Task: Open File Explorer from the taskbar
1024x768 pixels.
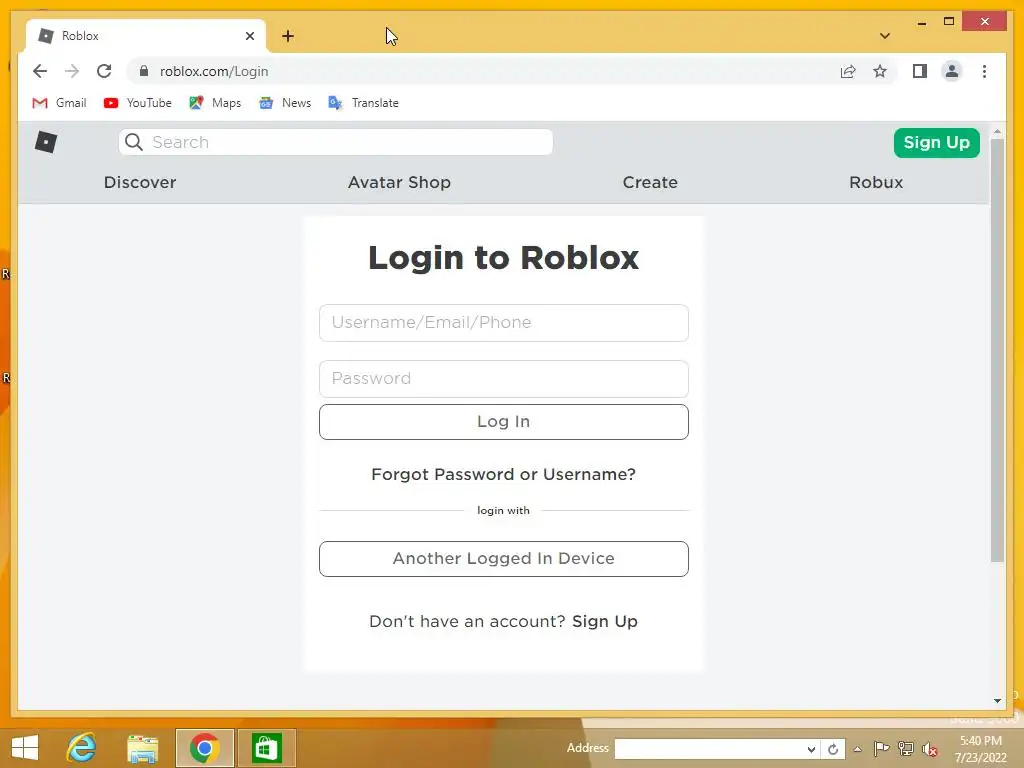Action: pos(142,748)
